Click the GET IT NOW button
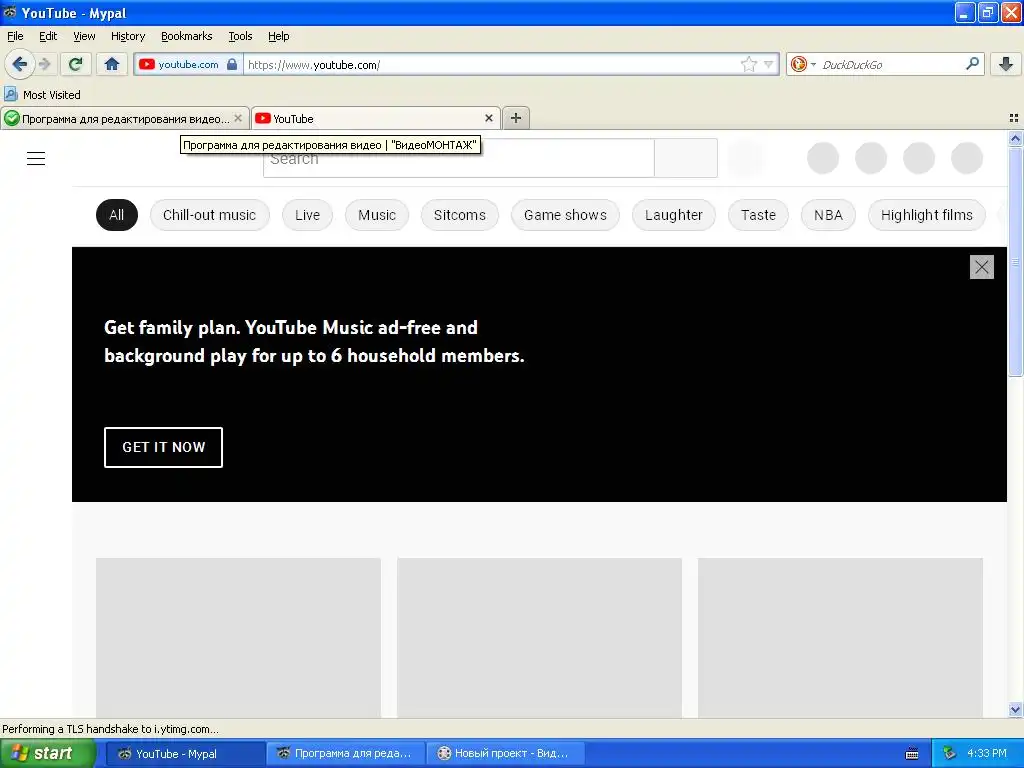The height and width of the screenshot is (768, 1024). pos(163,447)
